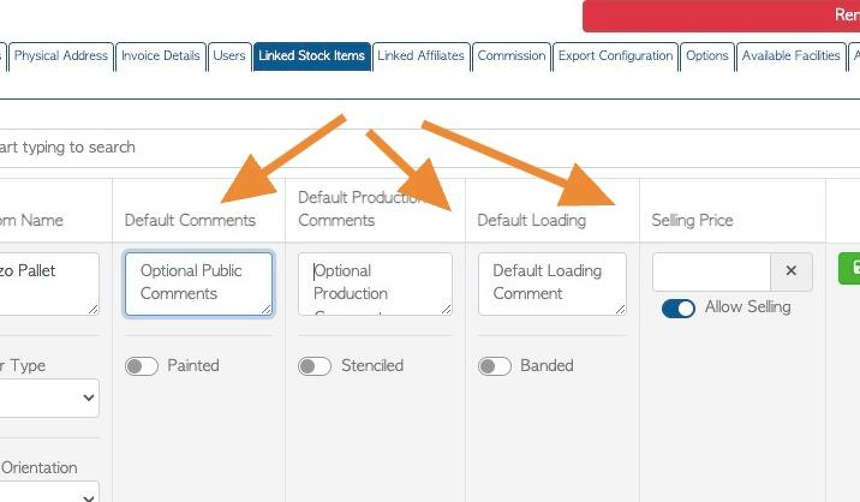Open the Invoice Details tab
The image size is (860, 502).
click(161, 57)
